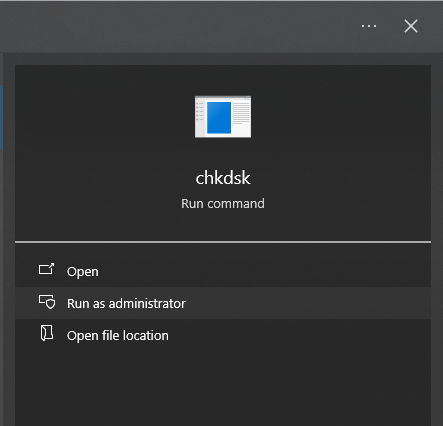Click the Run as administrator shield icon
Image resolution: width=443 pixels, height=426 pixels.
(47, 302)
